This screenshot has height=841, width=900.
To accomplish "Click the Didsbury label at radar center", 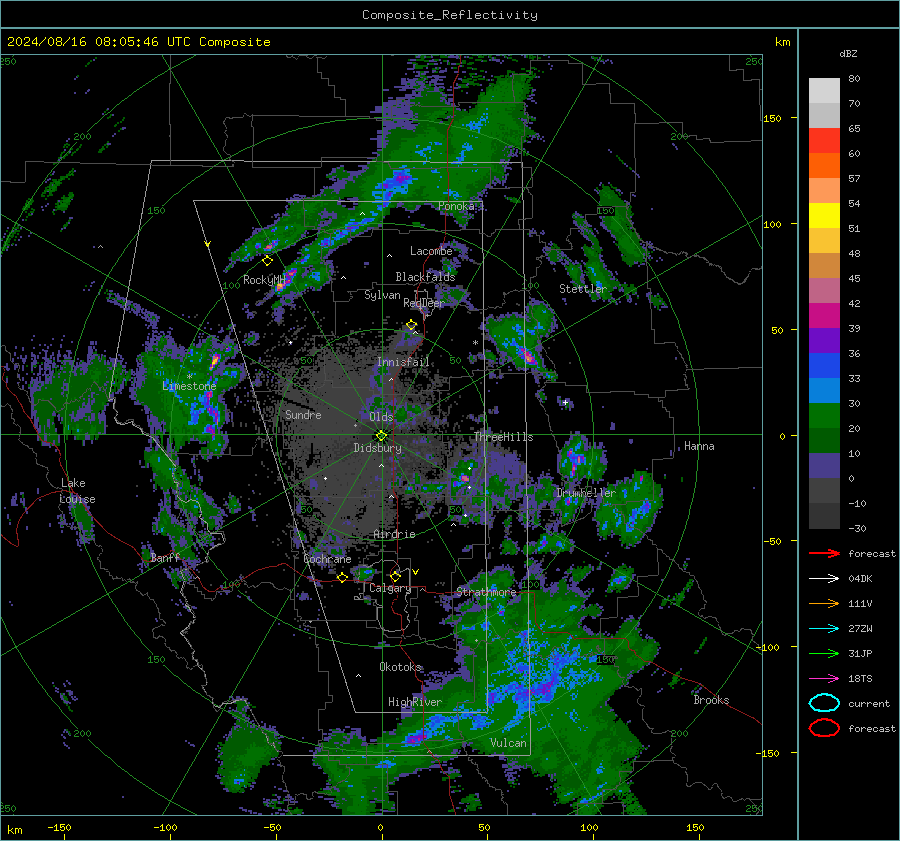I will [377, 448].
